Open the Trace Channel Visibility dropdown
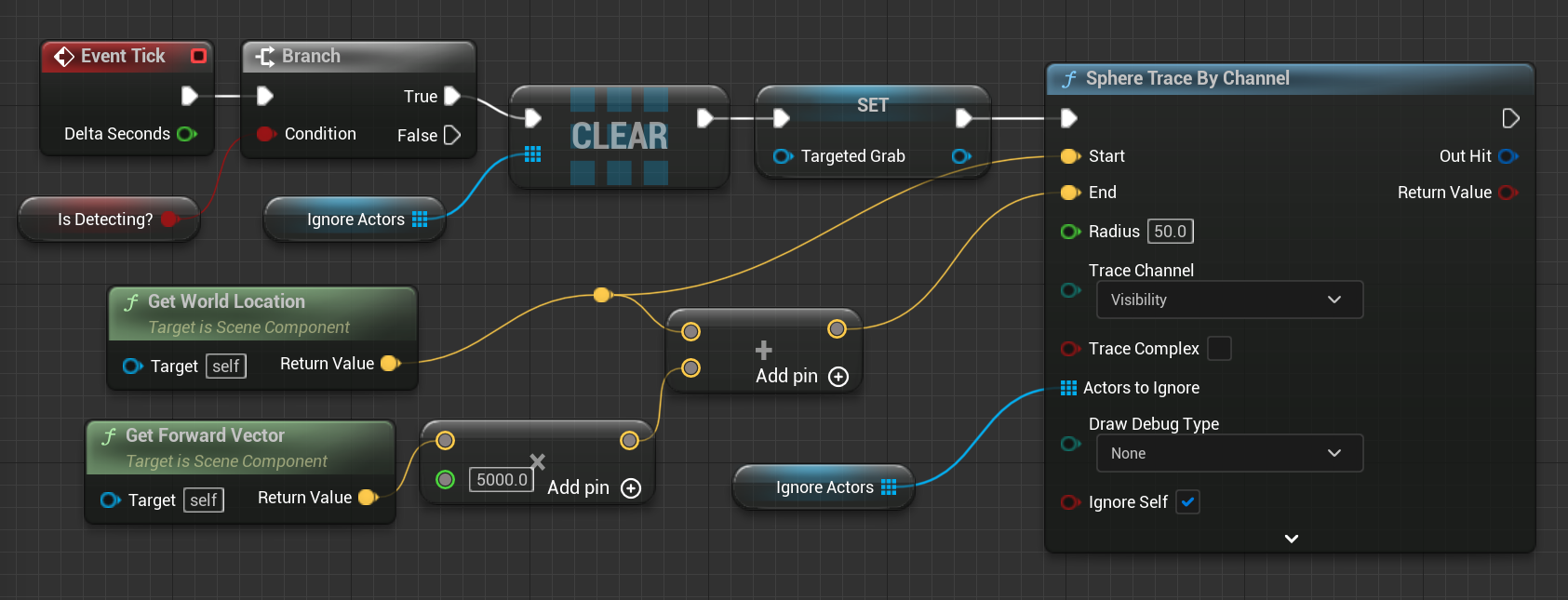Viewport: 1568px width, 600px height. point(1229,300)
